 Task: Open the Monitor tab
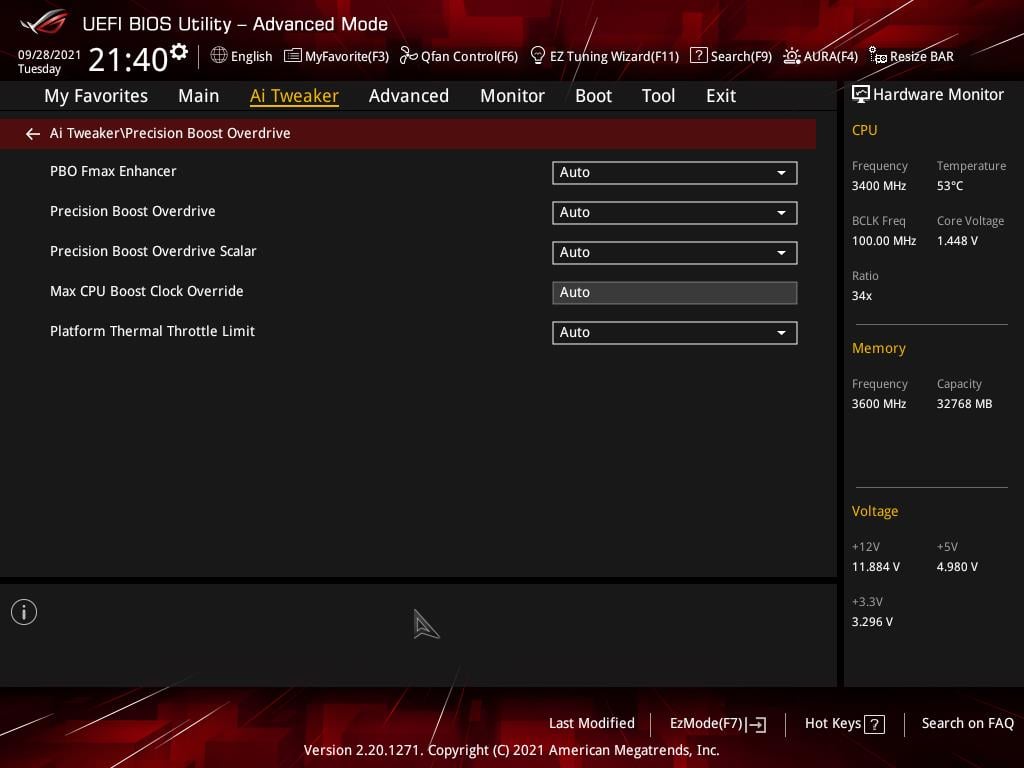click(512, 96)
